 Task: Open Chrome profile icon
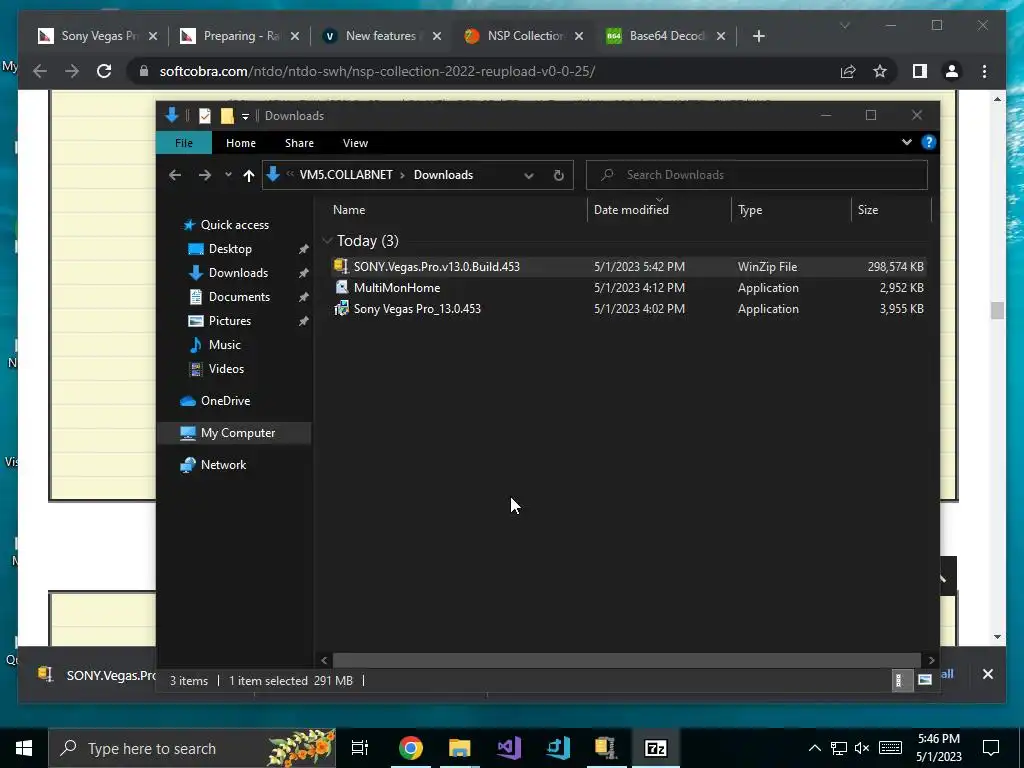(952, 71)
